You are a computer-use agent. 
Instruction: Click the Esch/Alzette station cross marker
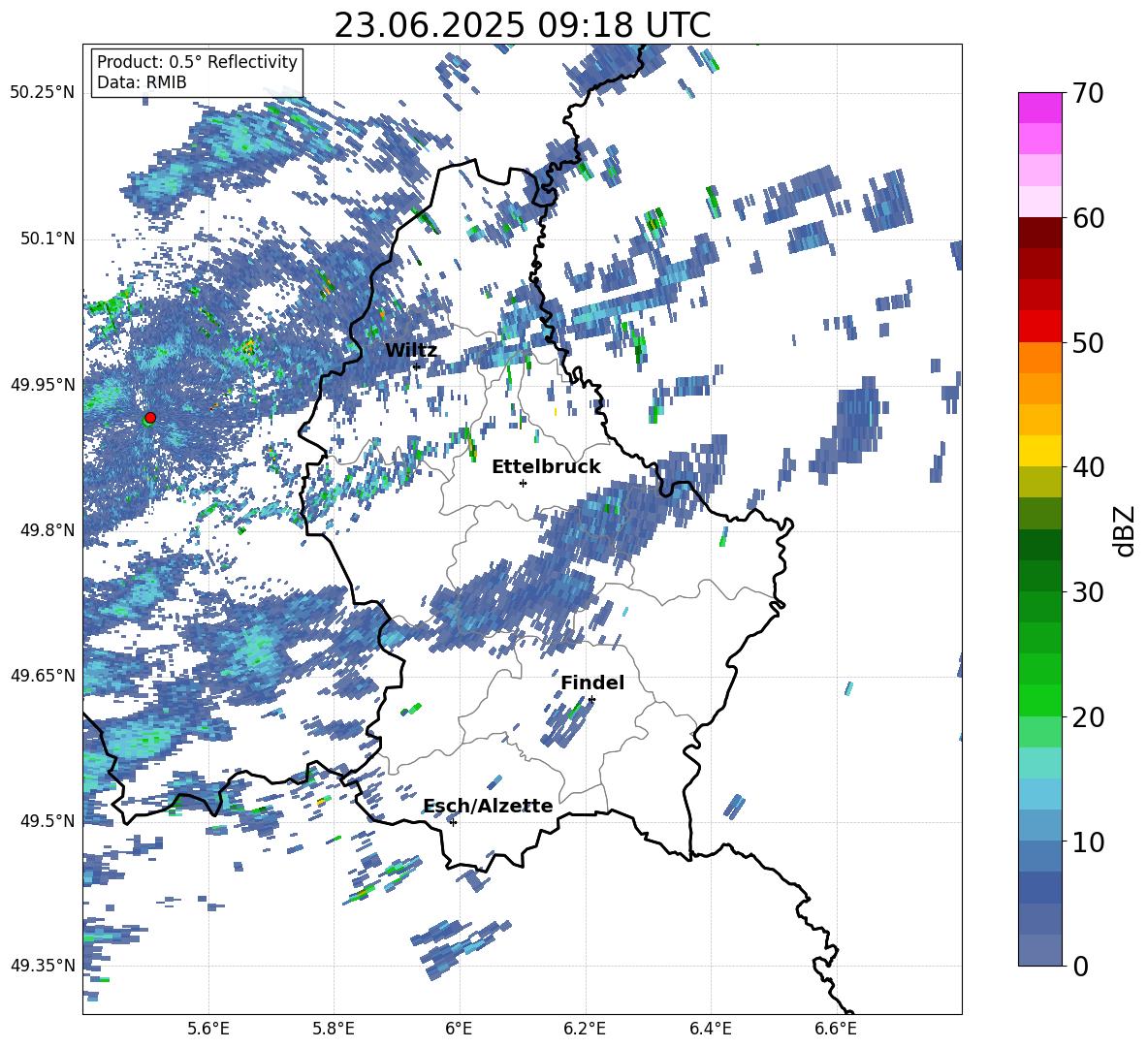click(x=453, y=822)
